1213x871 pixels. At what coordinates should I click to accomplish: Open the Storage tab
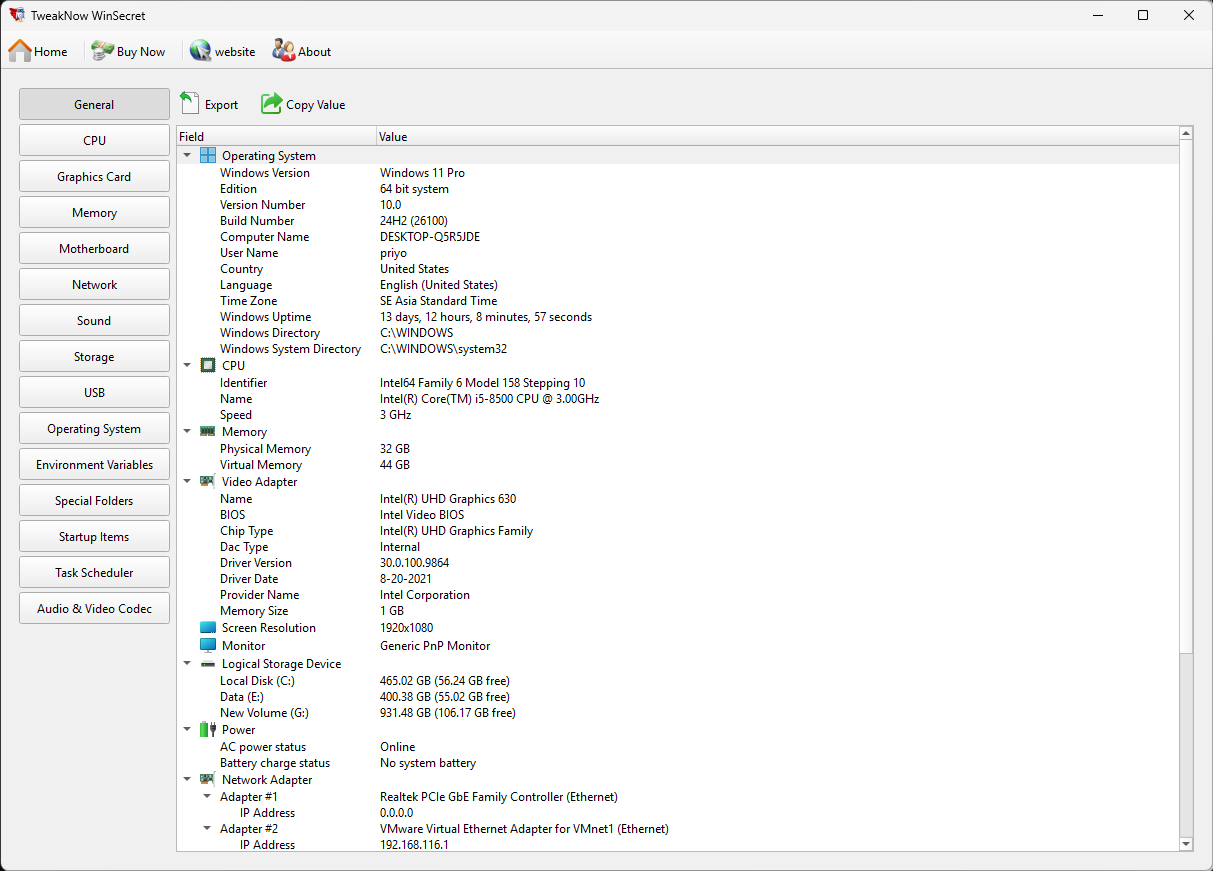point(94,356)
